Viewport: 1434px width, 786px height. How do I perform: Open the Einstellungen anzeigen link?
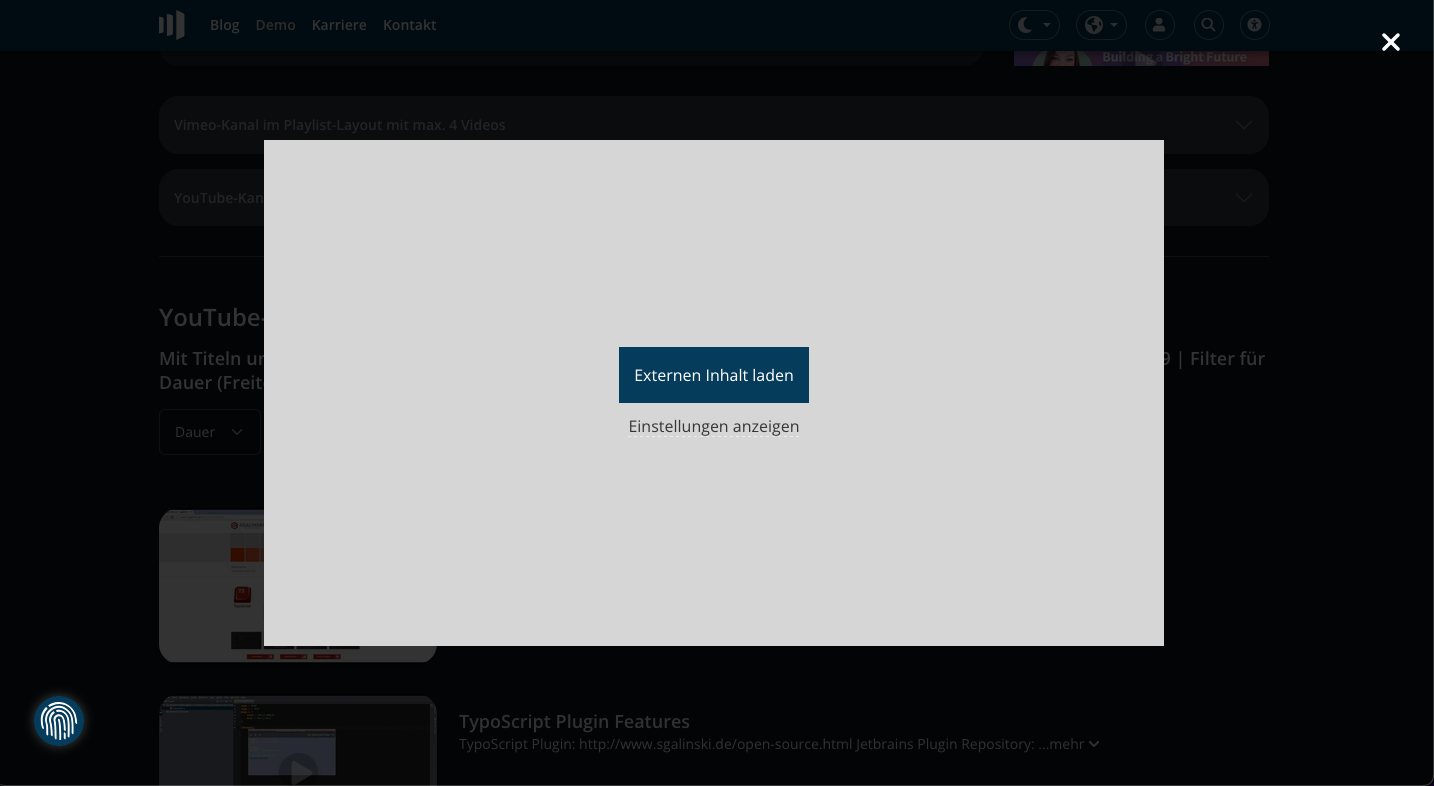click(x=713, y=427)
